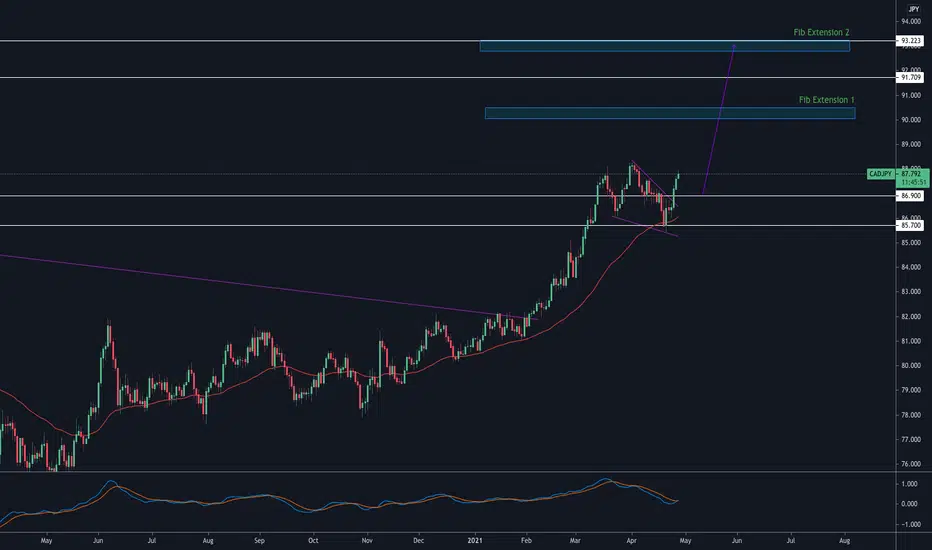This screenshot has height=550, width=932.
Task: Click the 94.000 price scale value
Action: [911, 21]
